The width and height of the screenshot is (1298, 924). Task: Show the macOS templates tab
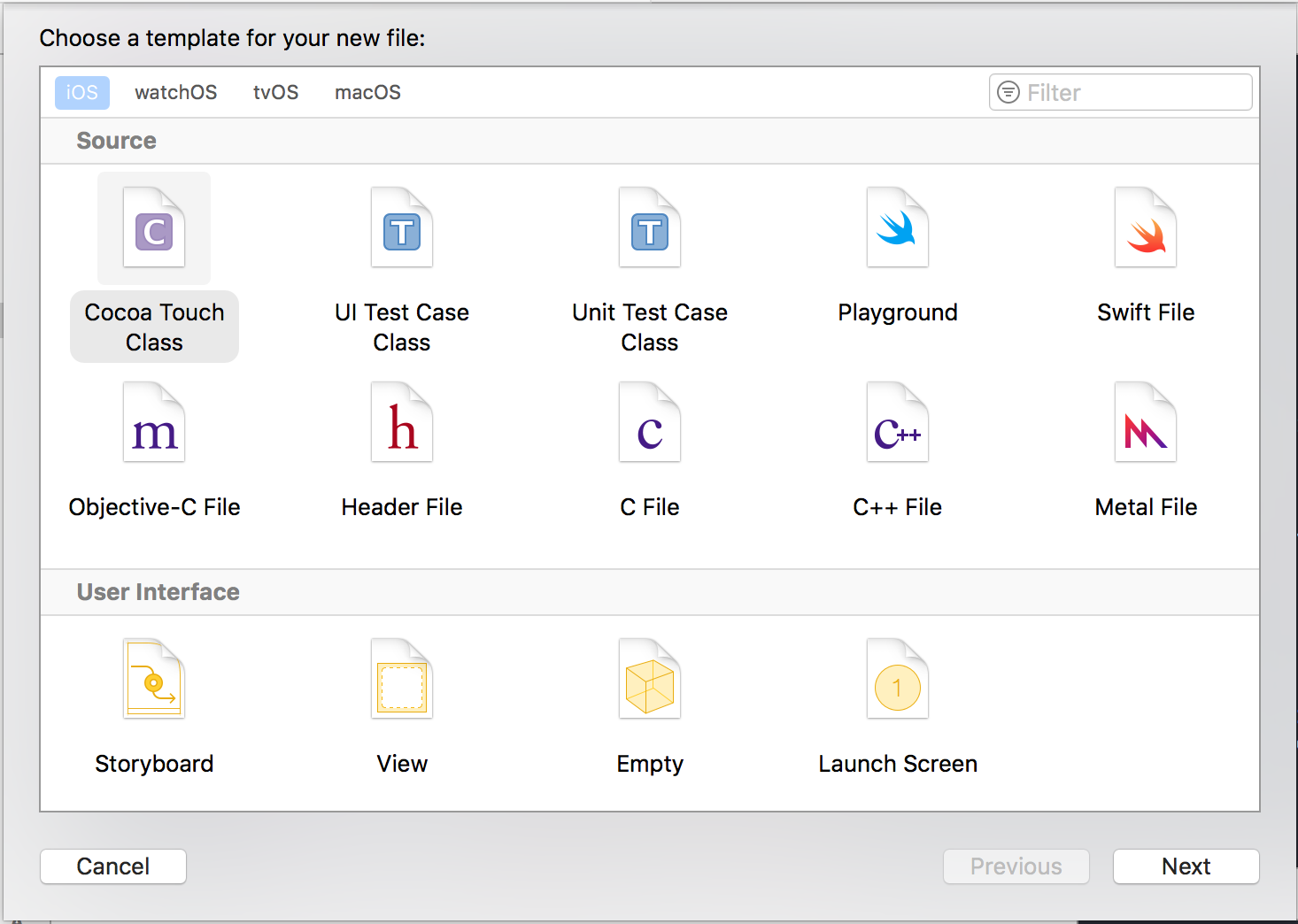pos(367,92)
